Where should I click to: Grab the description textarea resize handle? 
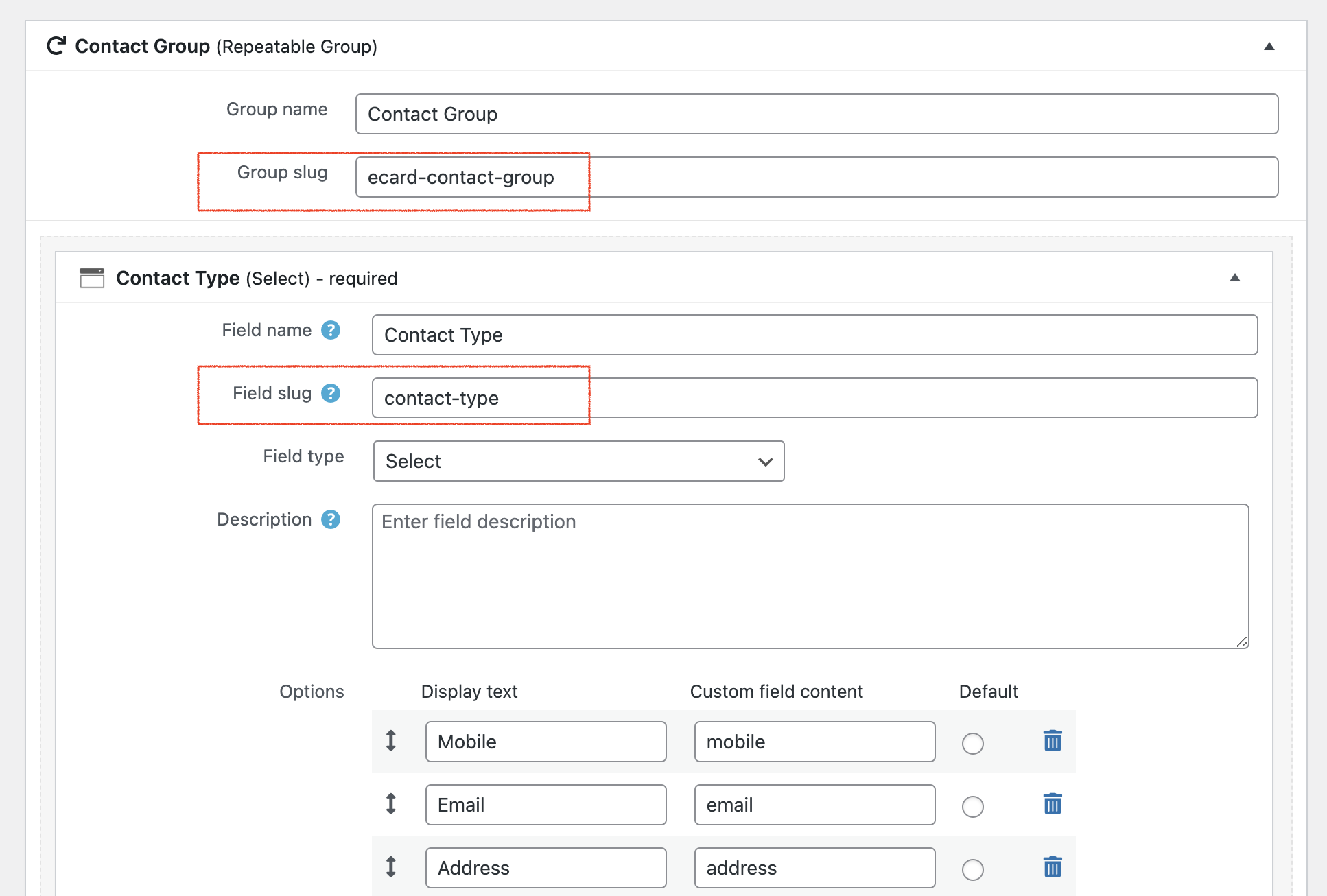pyautogui.click(x=1242, y=641)
